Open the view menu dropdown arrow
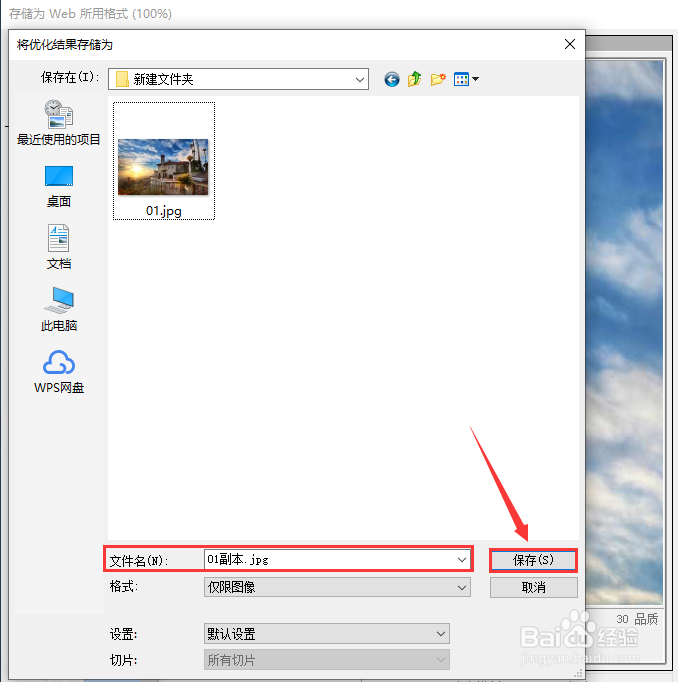The image size is (678, 682). point(475,79)
